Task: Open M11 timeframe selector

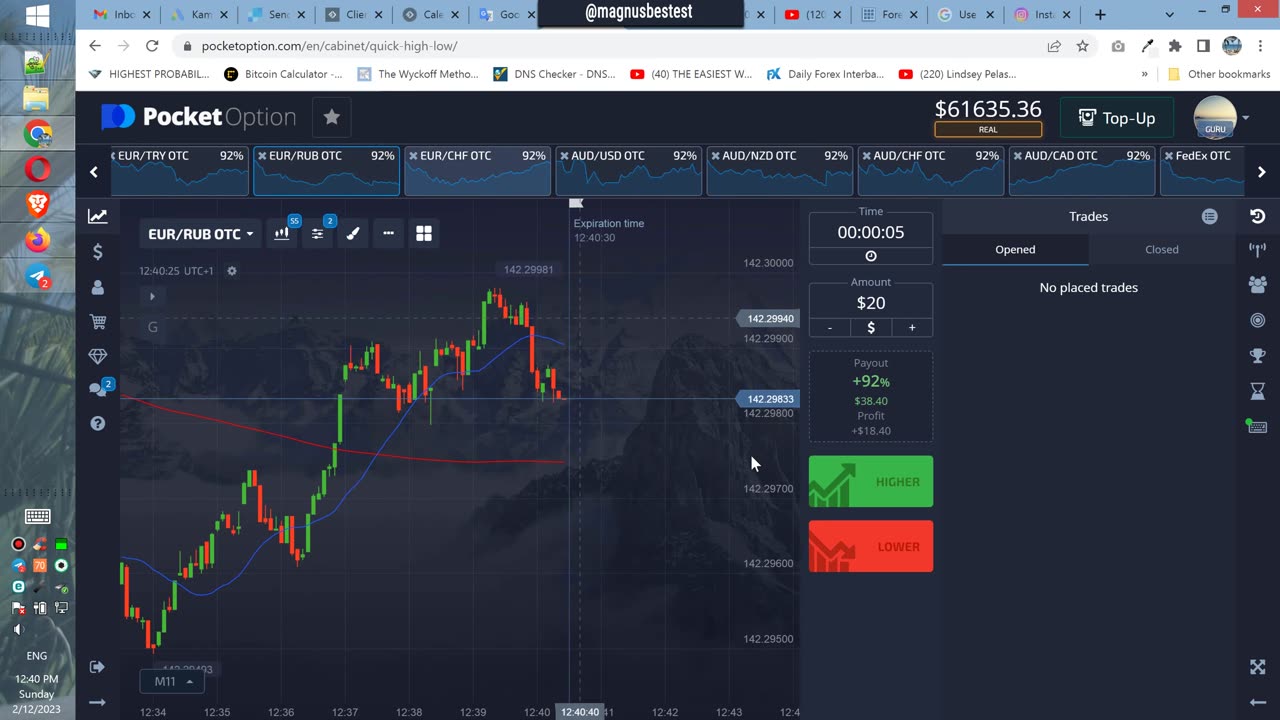Action: (x=172, y=681)
